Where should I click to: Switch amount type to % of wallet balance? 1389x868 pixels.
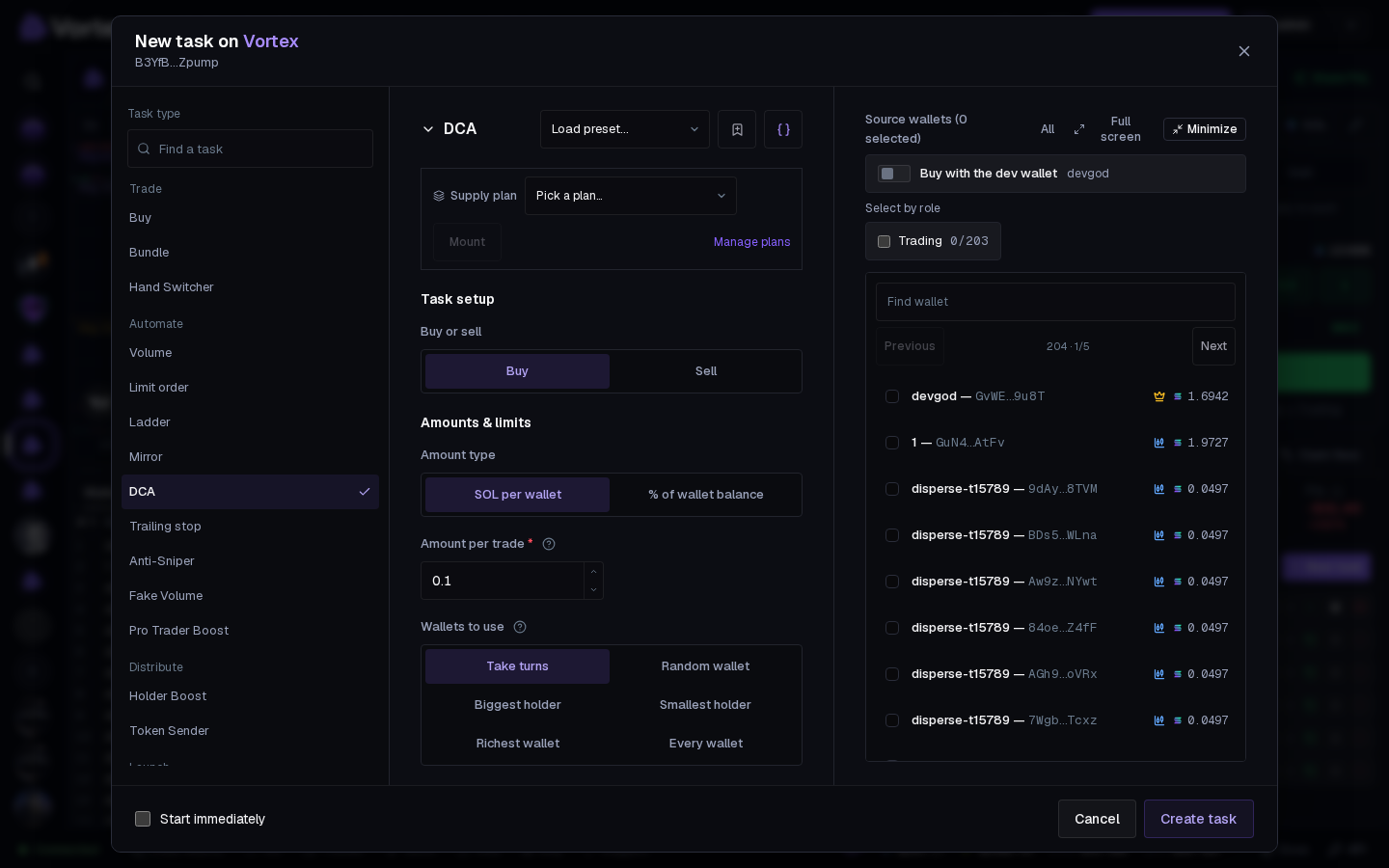(x=706, y=495)
